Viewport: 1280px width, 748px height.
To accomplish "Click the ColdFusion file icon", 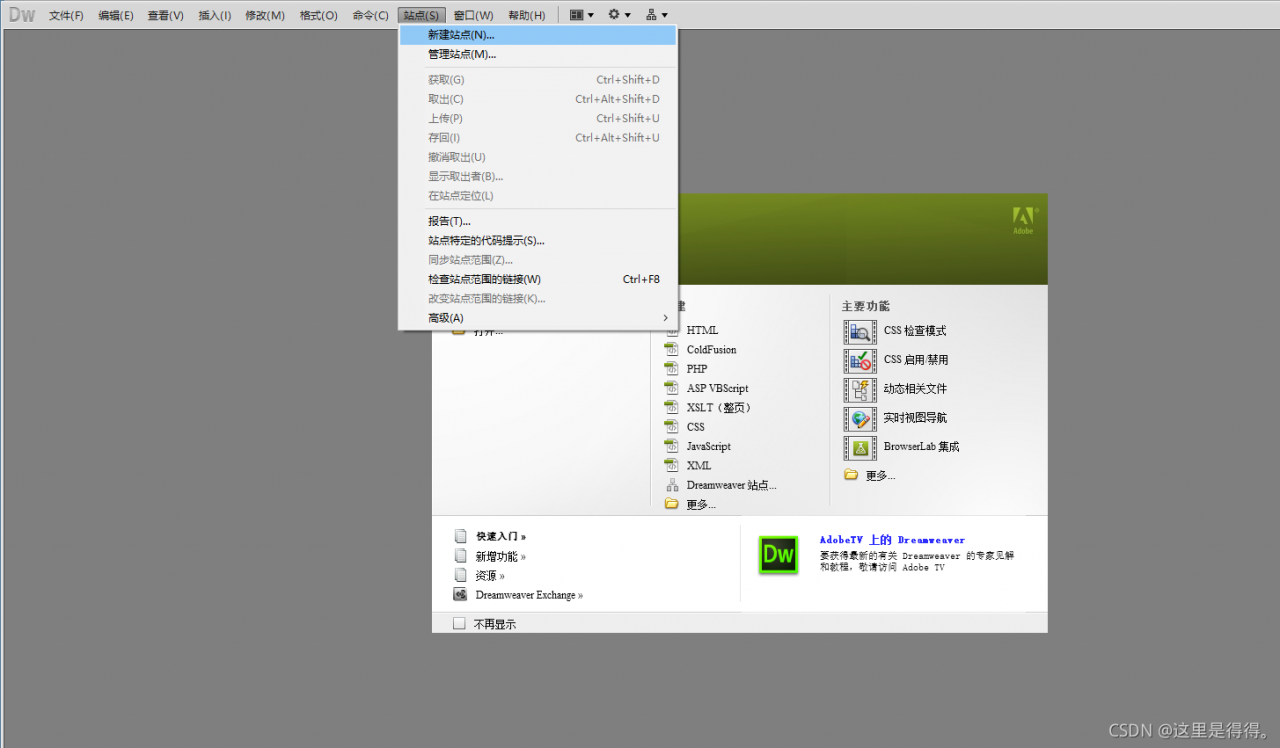I will [672, 349].
